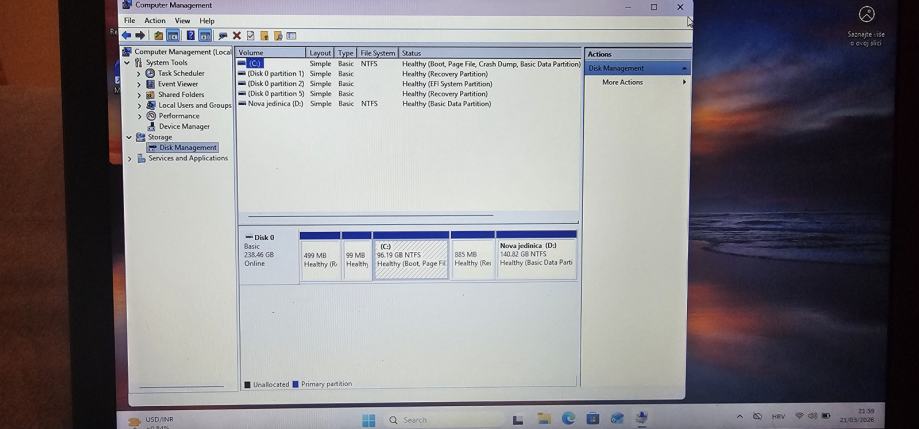919x429 pixels.
Task: Open the More Actions submenu arrow
Action: pos(684,82)
